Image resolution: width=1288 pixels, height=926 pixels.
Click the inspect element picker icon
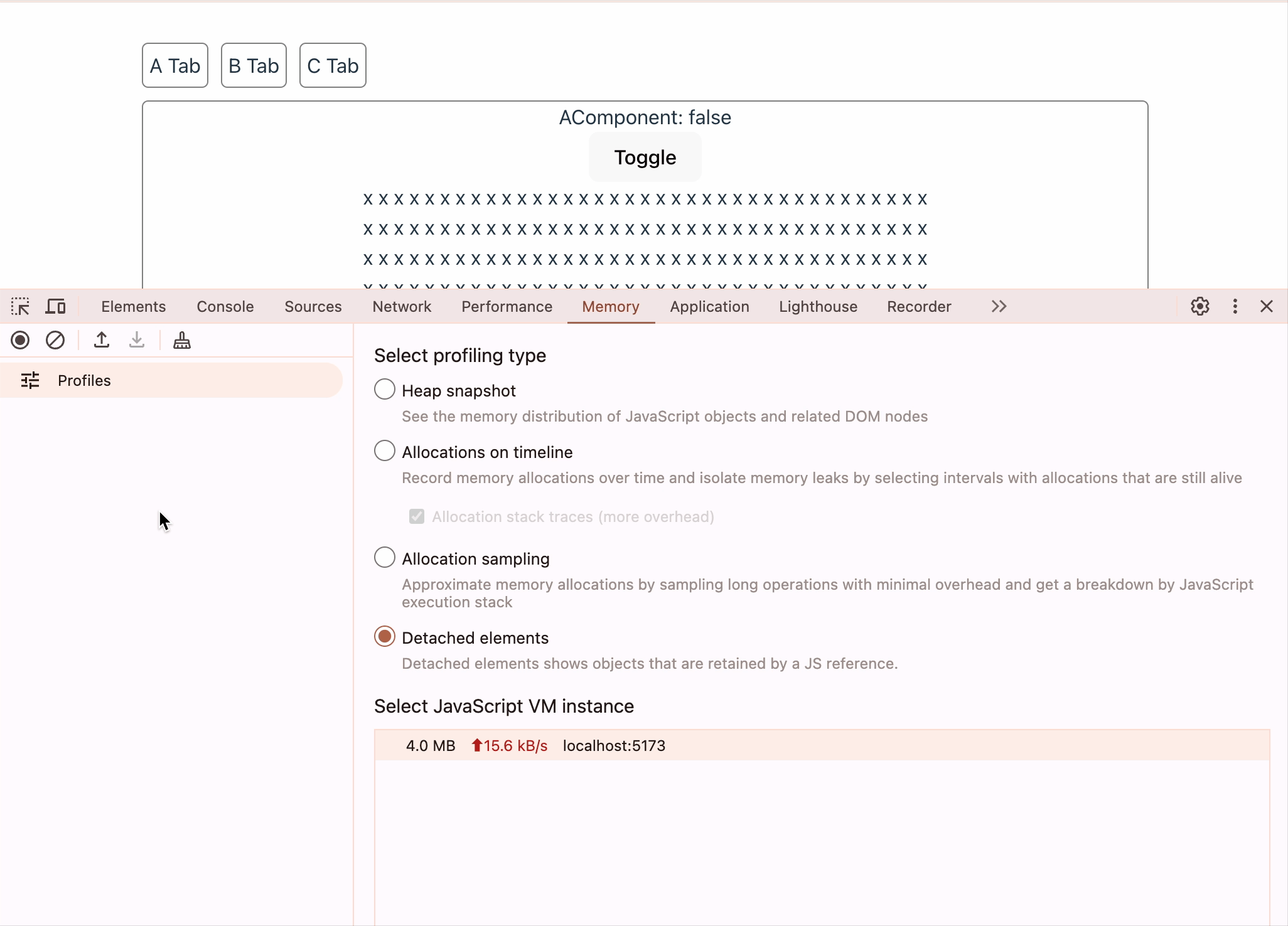(20, 307)
